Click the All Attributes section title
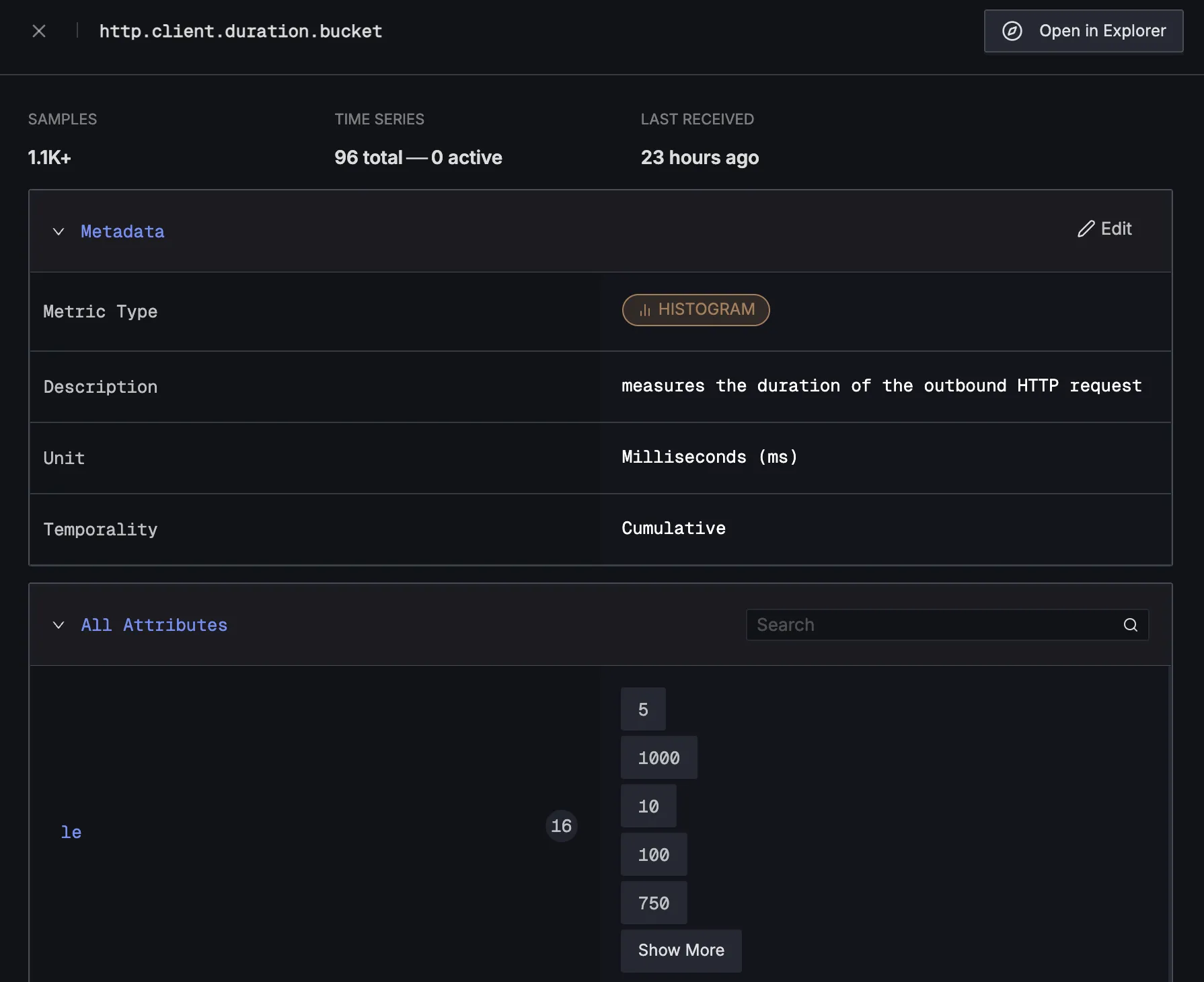This screenshot has width=1204, height=982. 154,625
